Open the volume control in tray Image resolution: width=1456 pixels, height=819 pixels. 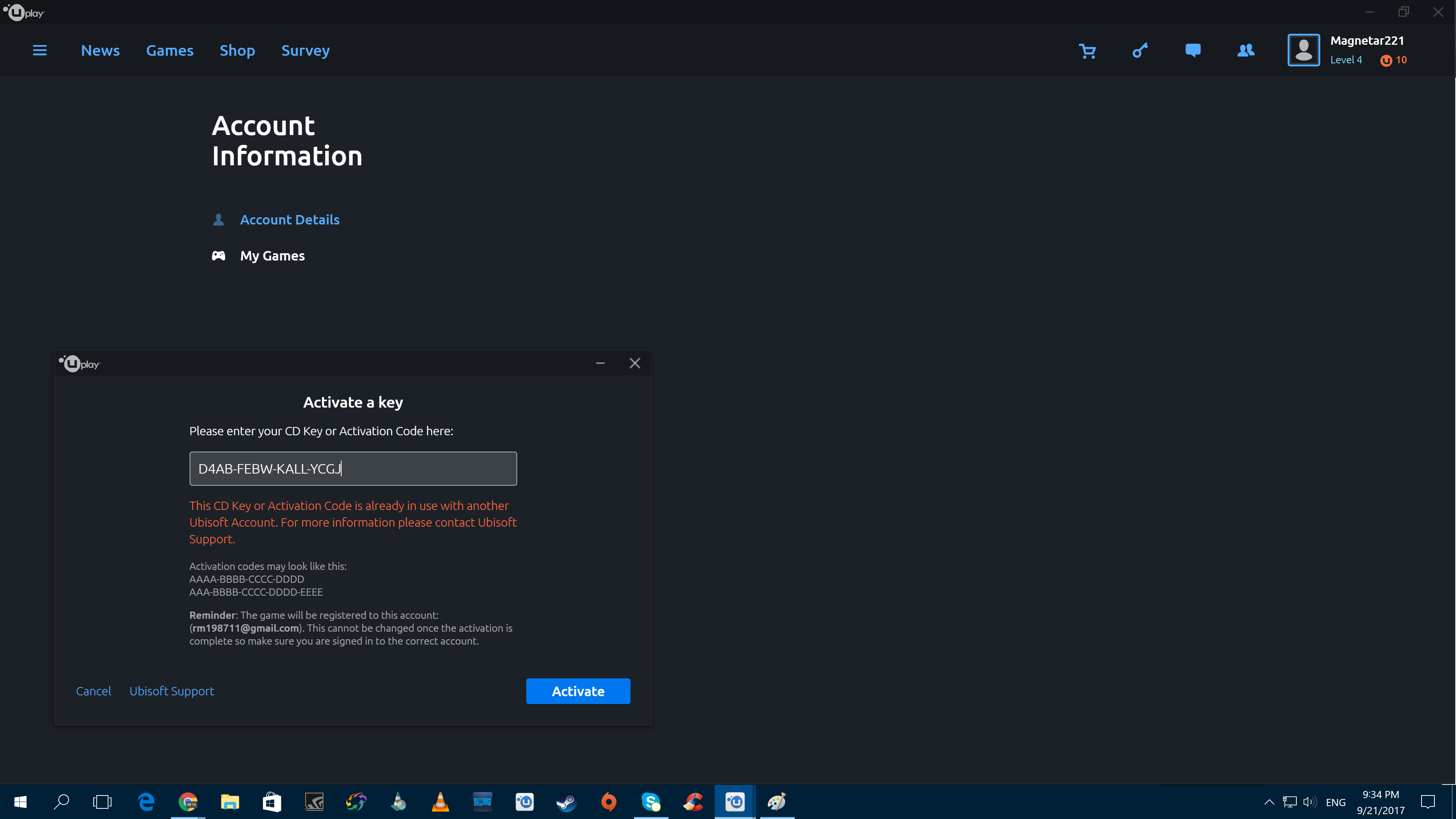[1310, 802]
